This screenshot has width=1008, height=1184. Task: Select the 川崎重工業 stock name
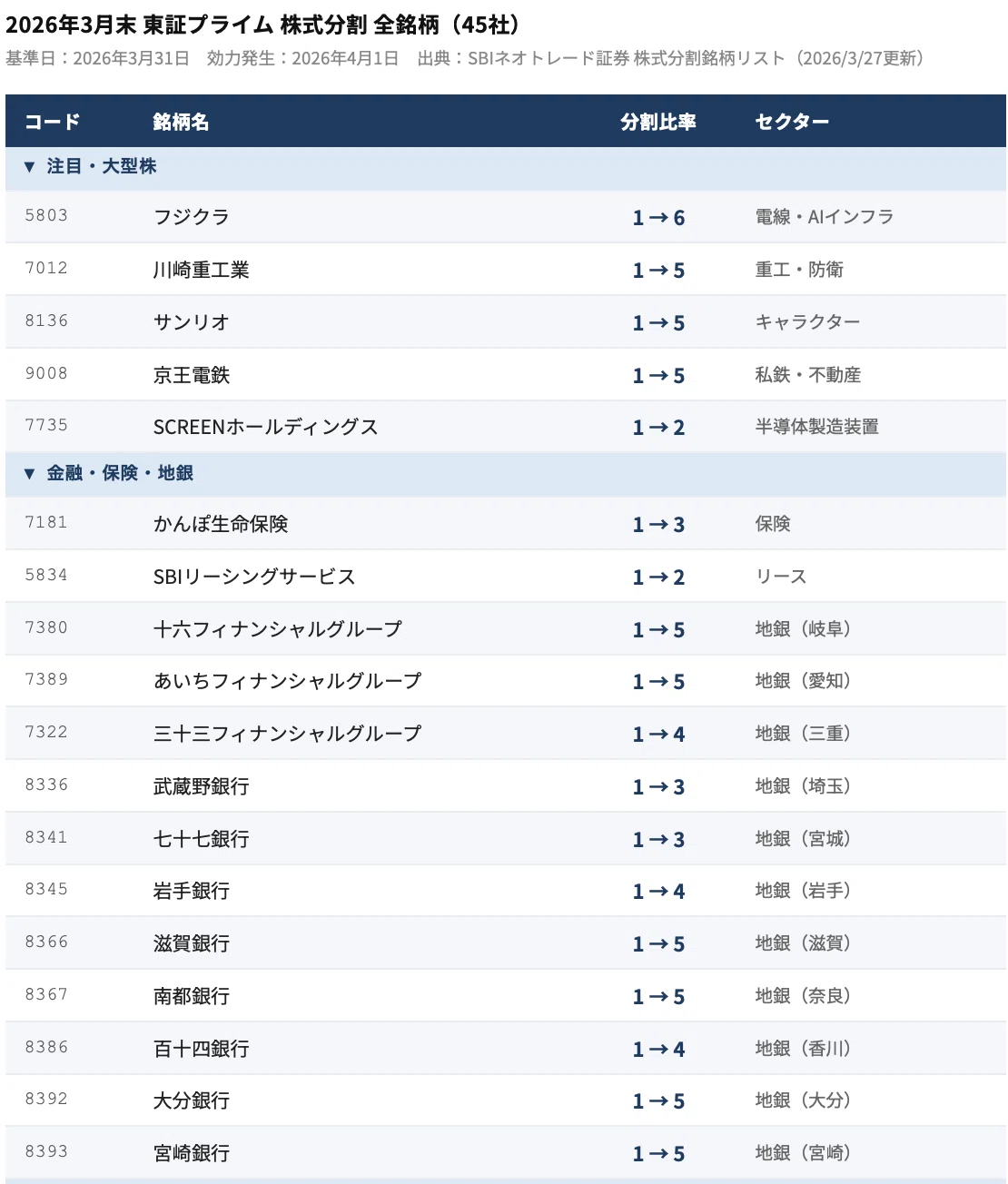pos(201,270)
